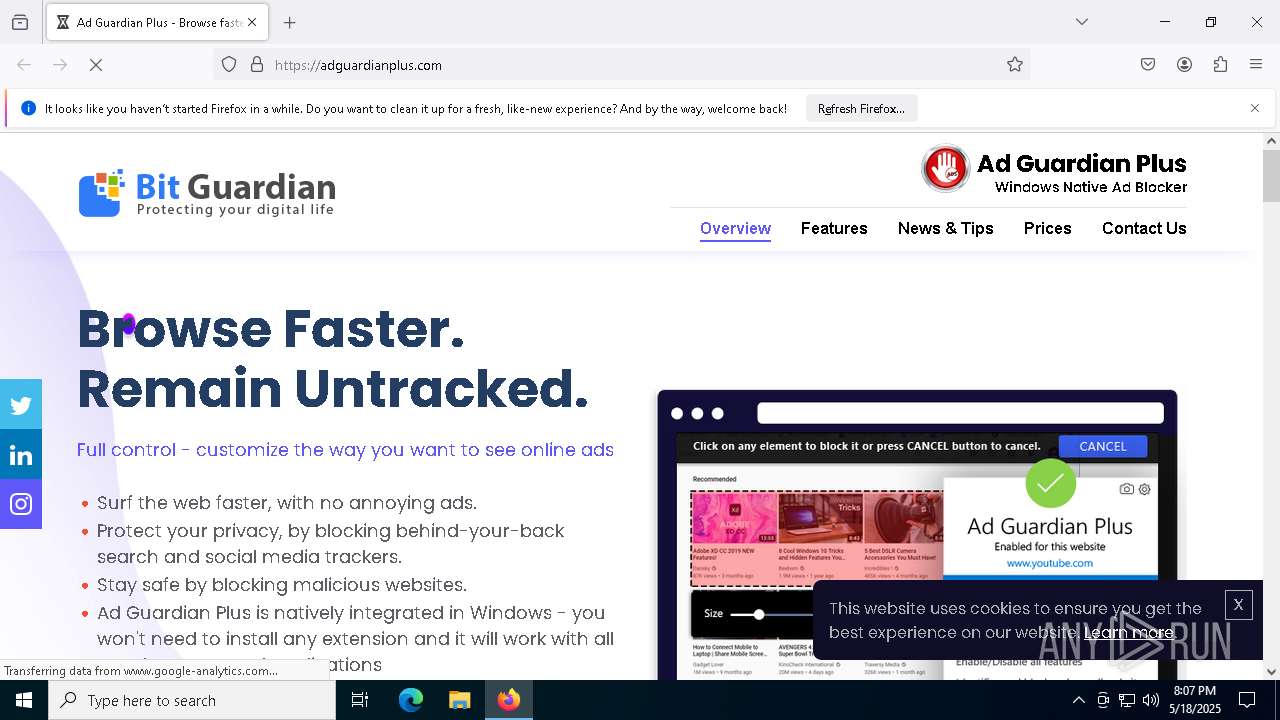
Task: Close the Ad Guardian Plus tab
Action: click(252, 22)
